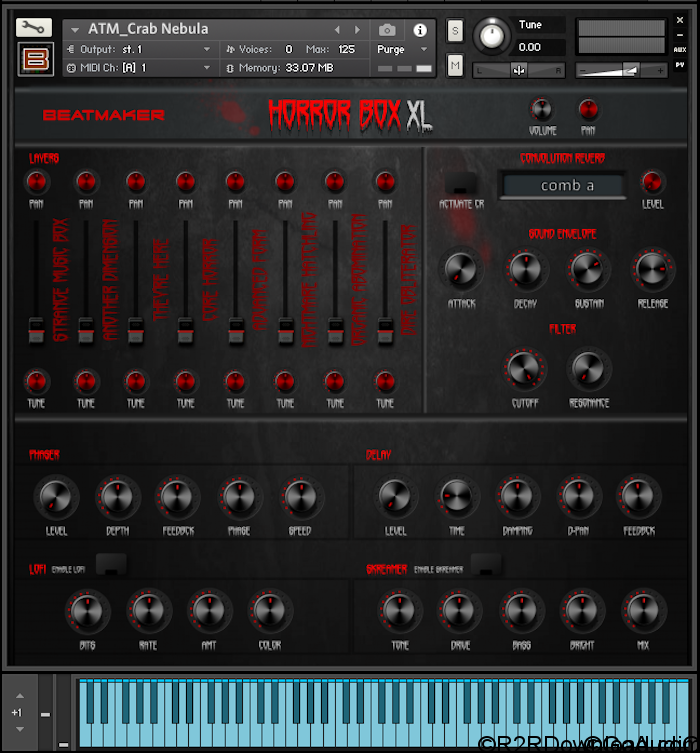Click the Another Dimension level fader
The width and height of the screenshot is (700, 753).
point(86,330)
